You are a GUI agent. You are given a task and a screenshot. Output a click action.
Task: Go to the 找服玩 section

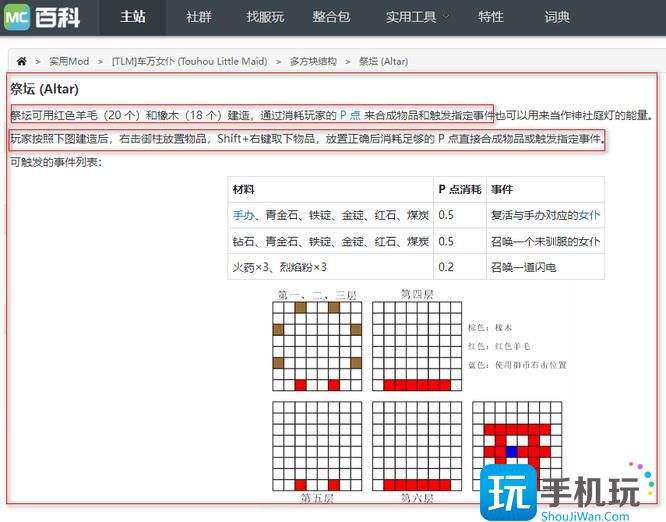coord(265,17)
